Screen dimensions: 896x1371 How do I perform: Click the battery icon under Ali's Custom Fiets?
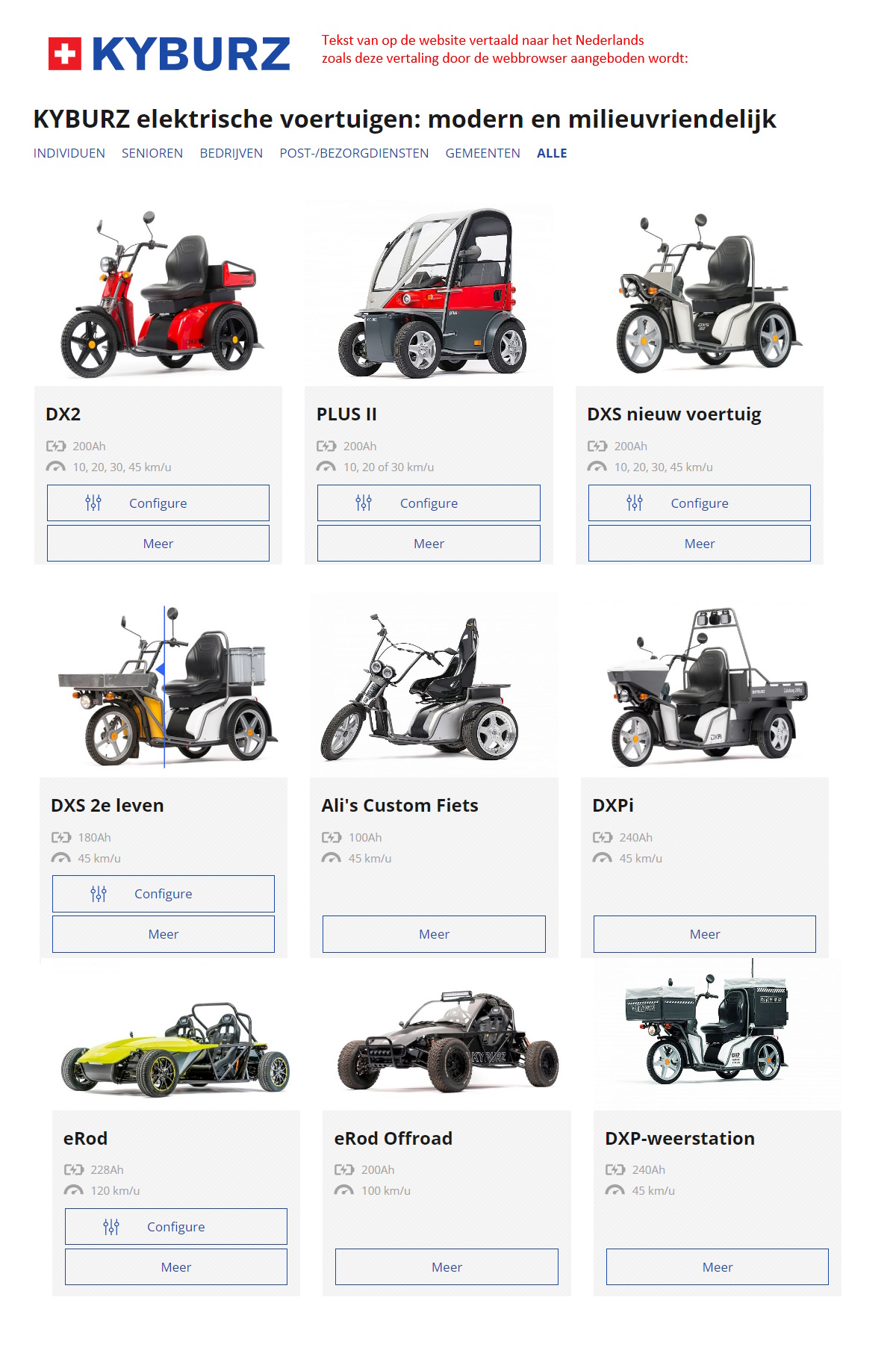tap(332, 837)
